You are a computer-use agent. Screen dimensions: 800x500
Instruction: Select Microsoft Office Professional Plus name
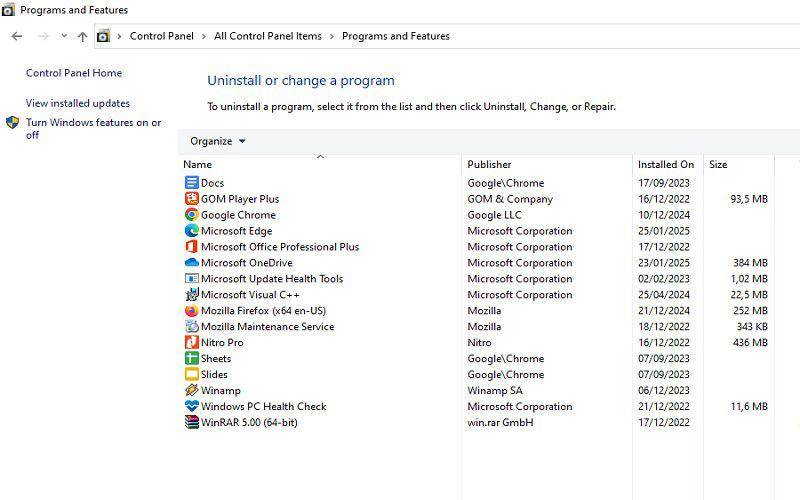280,247
